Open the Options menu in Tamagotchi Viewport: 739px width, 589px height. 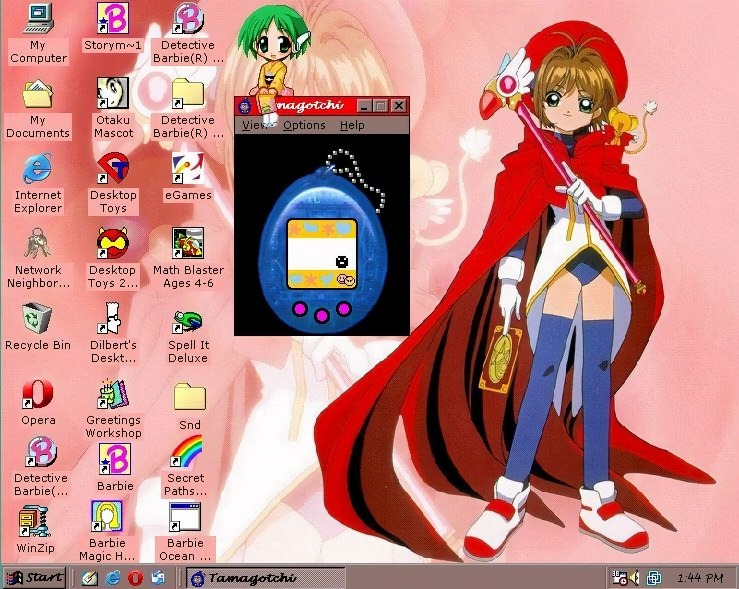304,125
